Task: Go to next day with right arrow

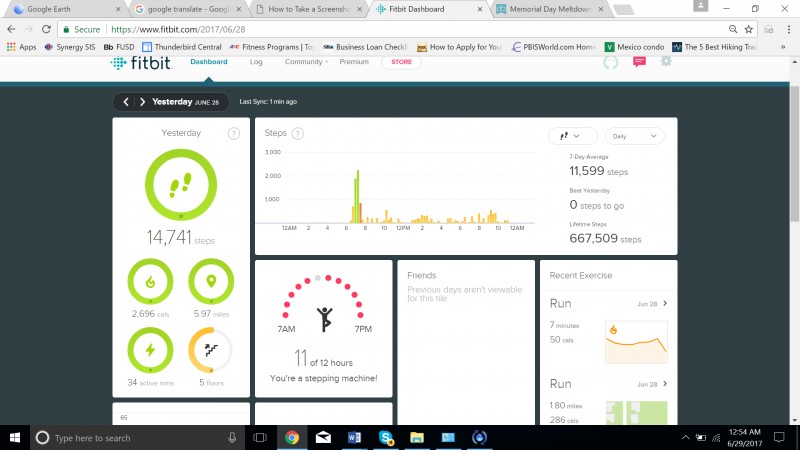Action: point(143,102)
